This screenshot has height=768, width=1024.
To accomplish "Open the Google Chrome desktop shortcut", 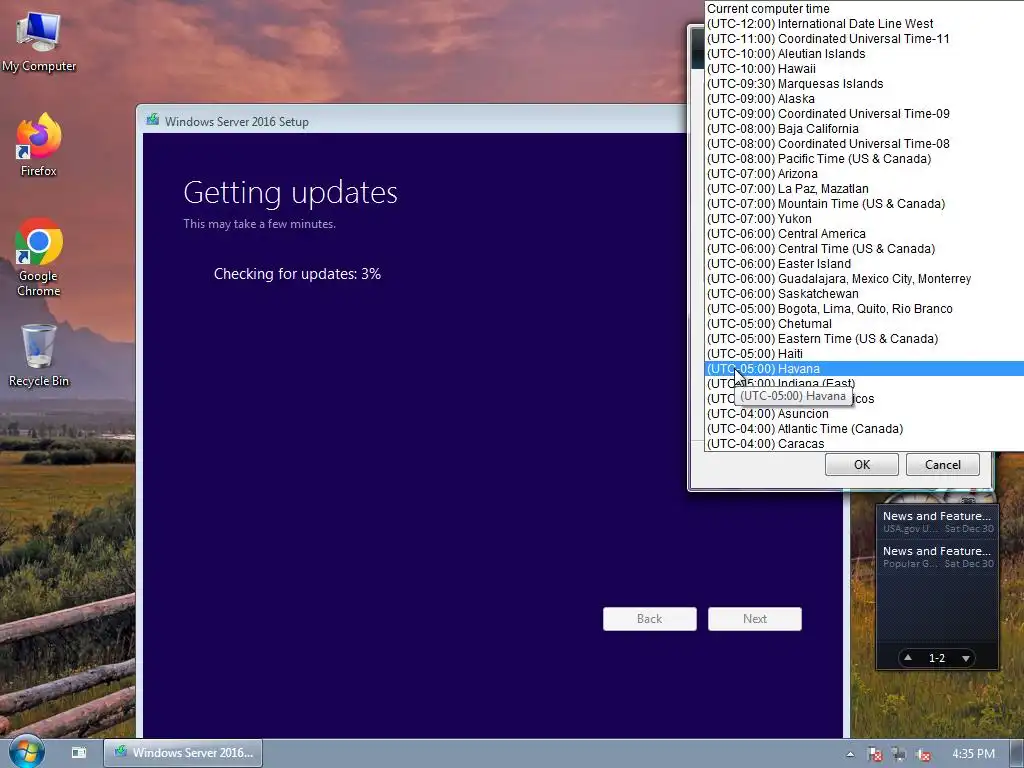I will (x=39, y=257).
